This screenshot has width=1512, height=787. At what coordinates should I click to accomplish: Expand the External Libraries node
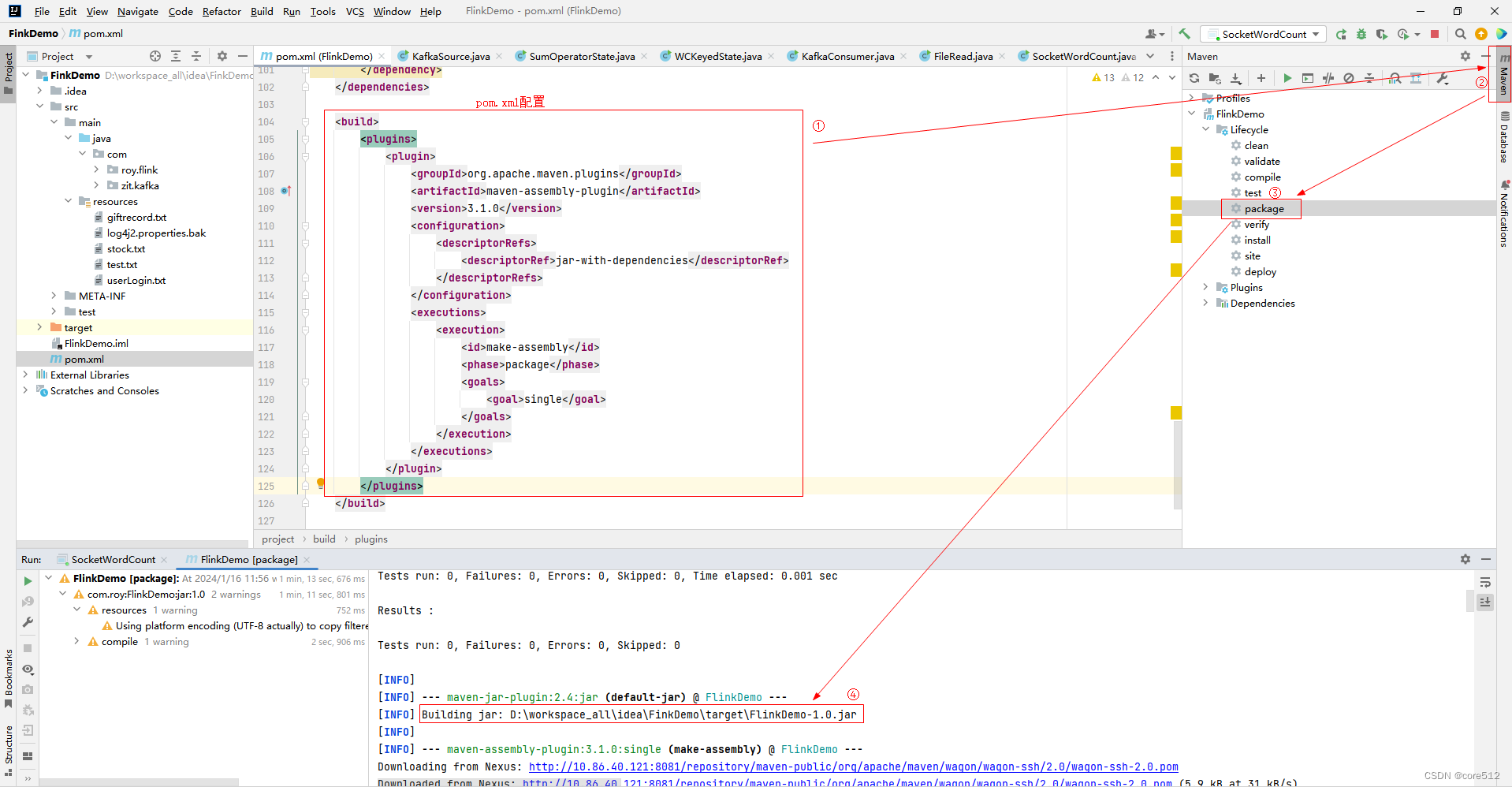(x=25, y=375)
